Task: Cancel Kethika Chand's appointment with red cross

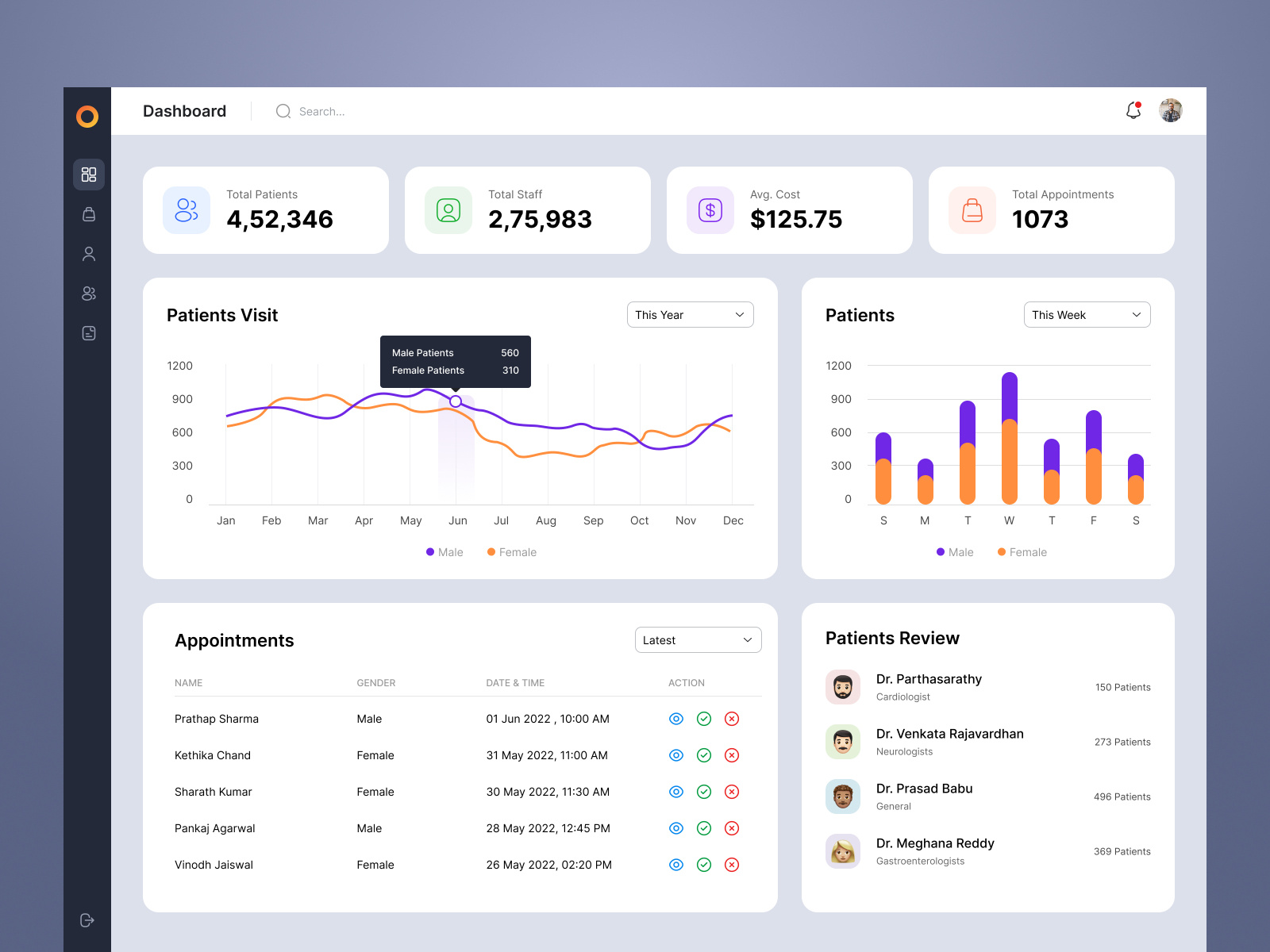Action: (x=732, y=755)
